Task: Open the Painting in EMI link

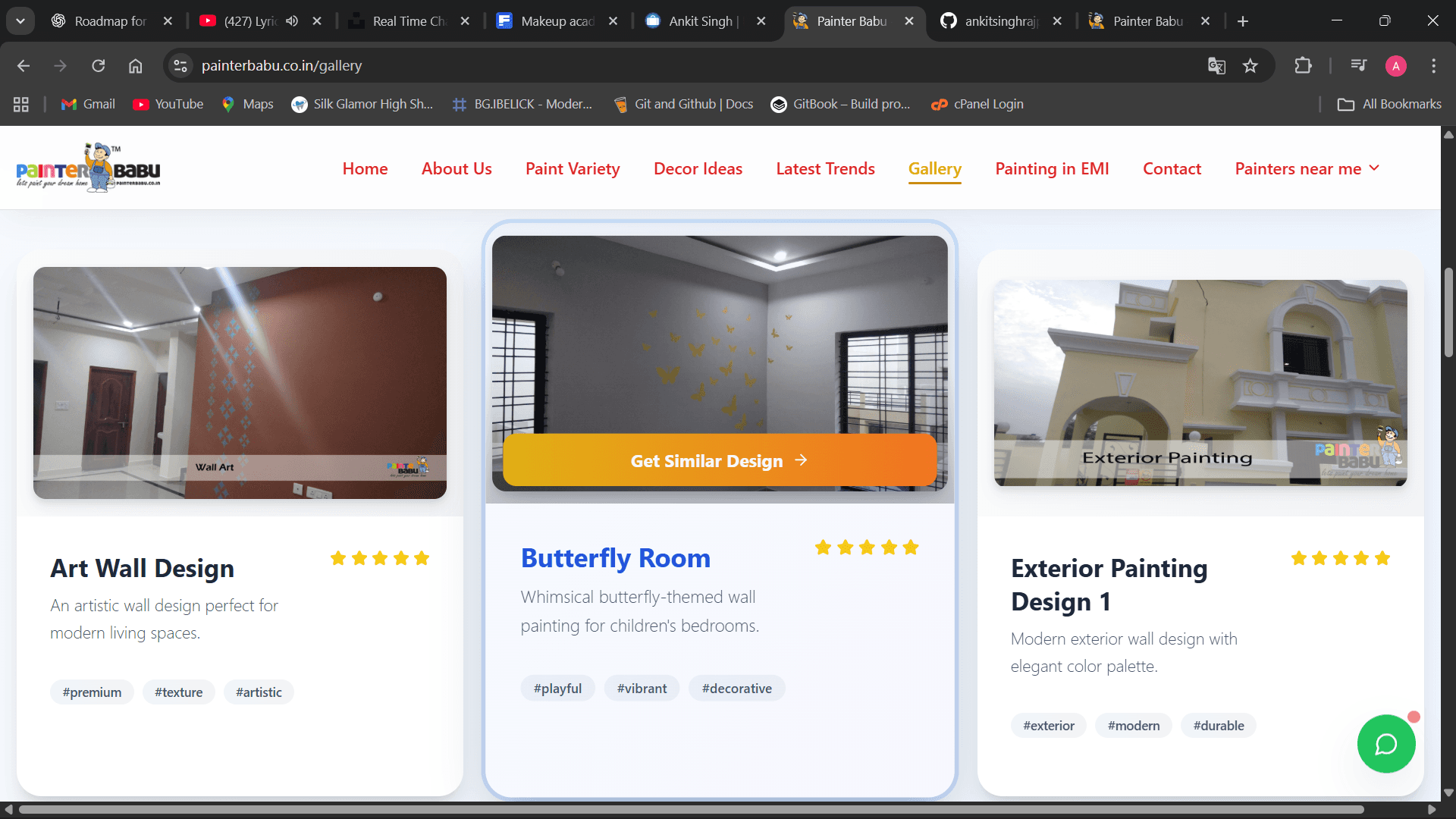Action: pos(1052,168)
